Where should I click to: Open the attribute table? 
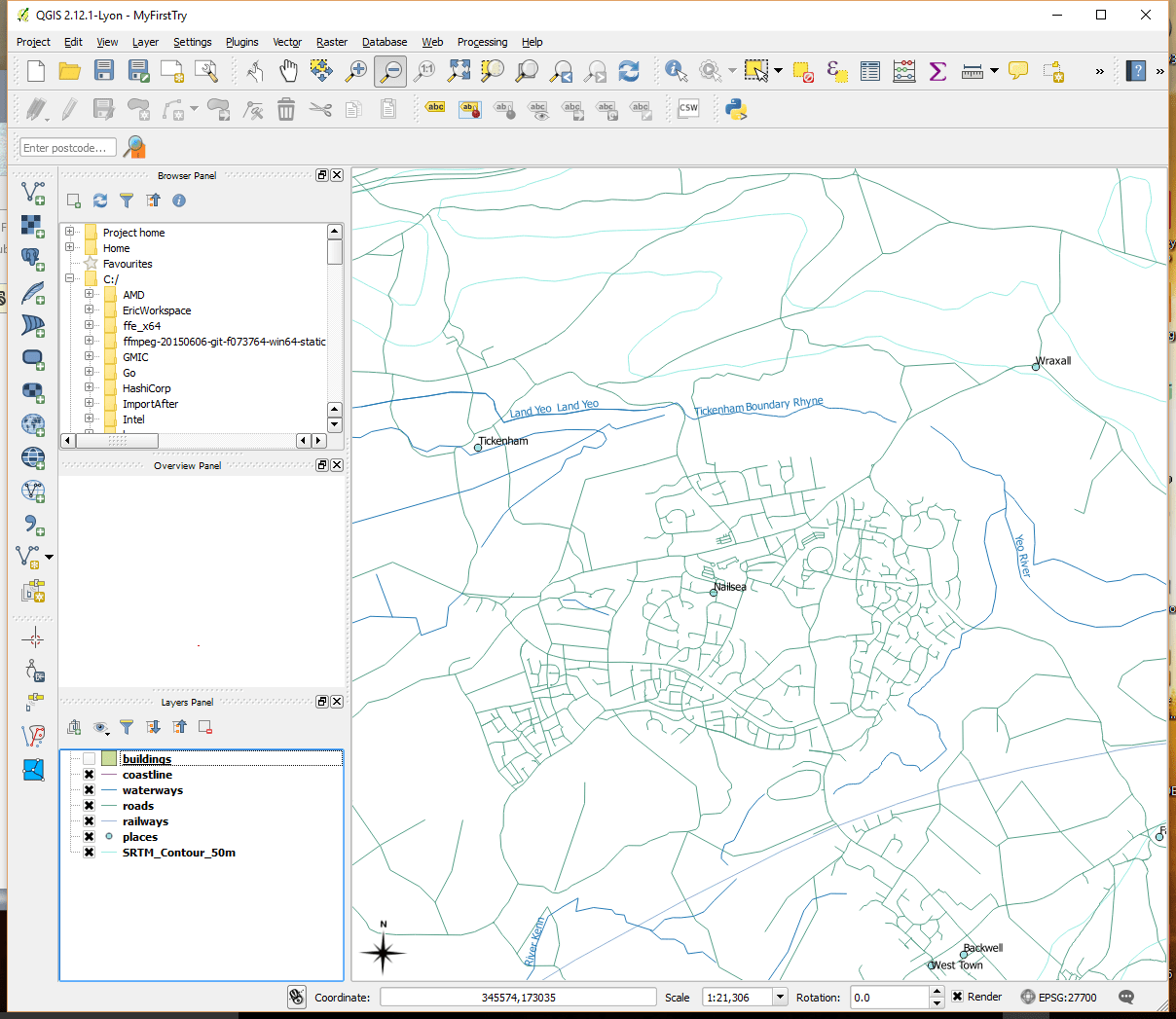870,71
